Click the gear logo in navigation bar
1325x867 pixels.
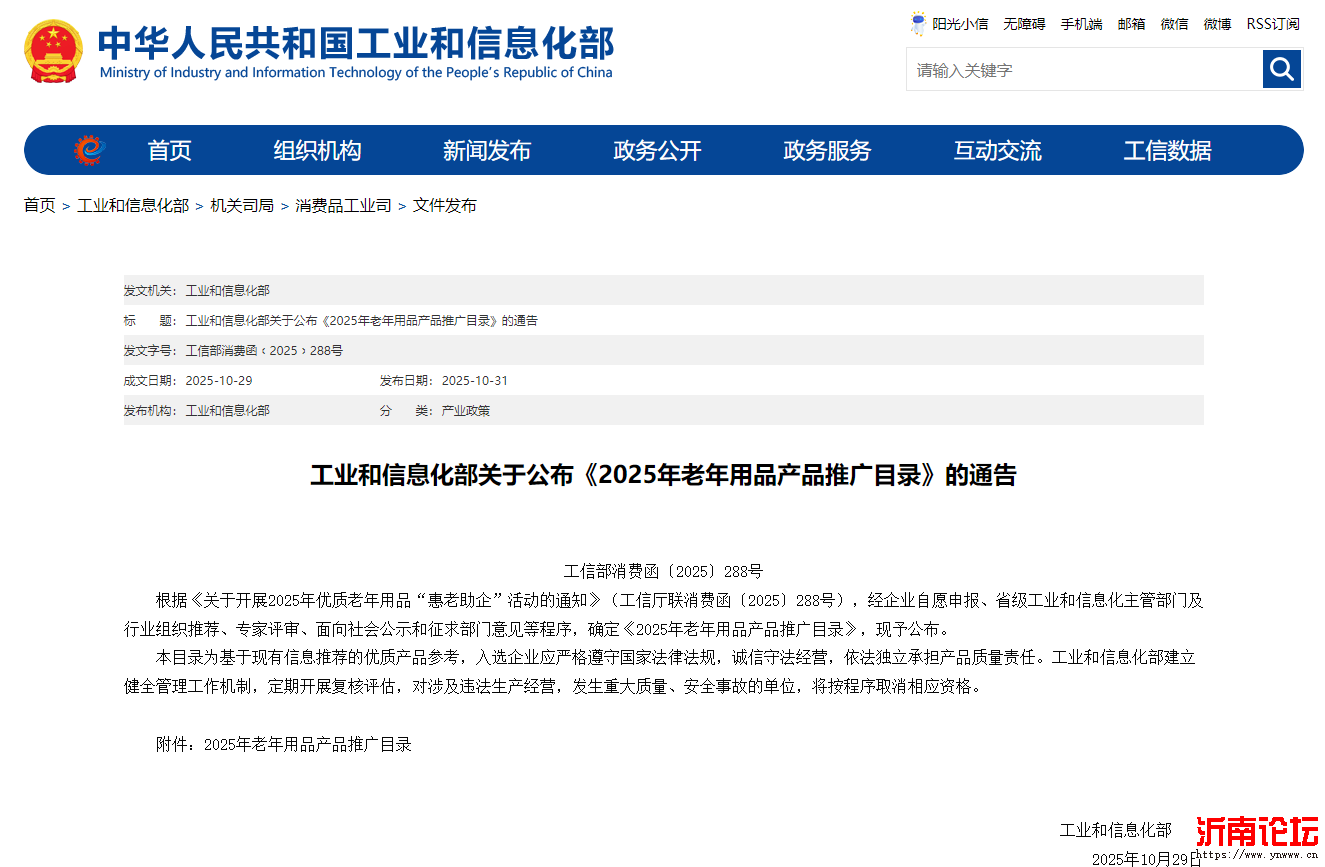[89, 150]
